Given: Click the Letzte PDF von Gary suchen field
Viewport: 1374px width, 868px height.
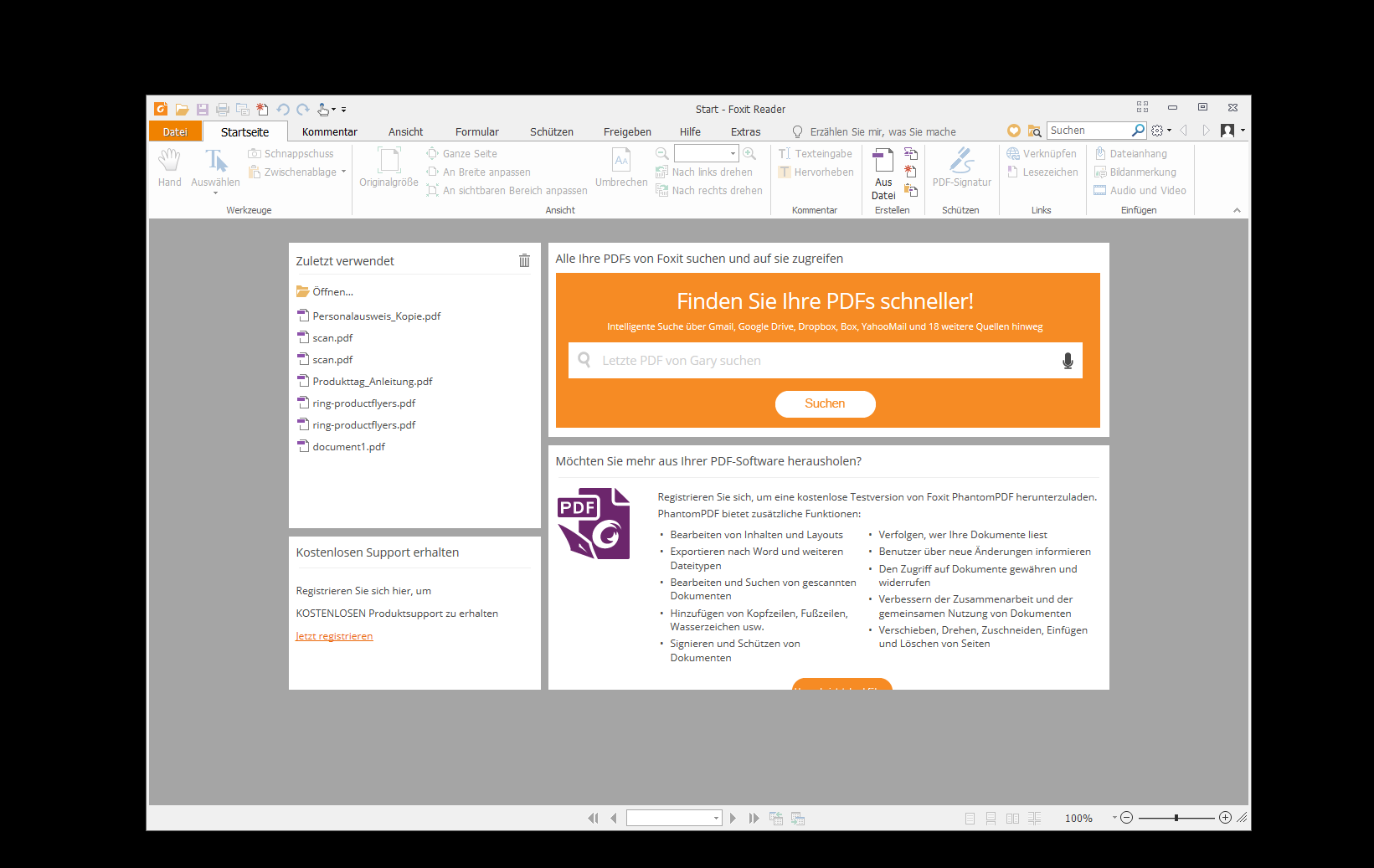Looking at the screenshot, I should click(825, 361).
